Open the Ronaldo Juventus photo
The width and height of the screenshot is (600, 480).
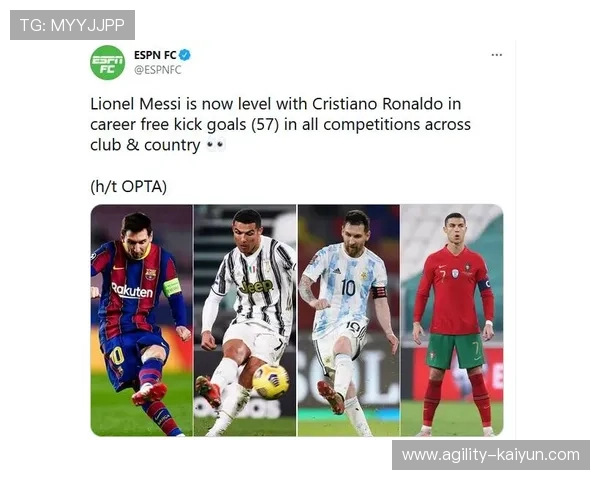pos(245,320)
